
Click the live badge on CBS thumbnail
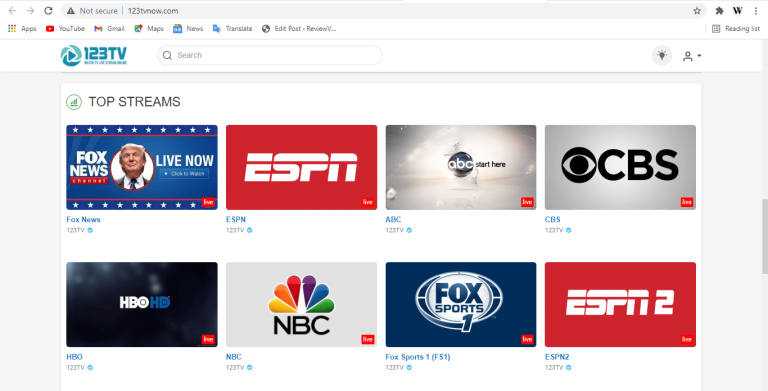(687, 202)
